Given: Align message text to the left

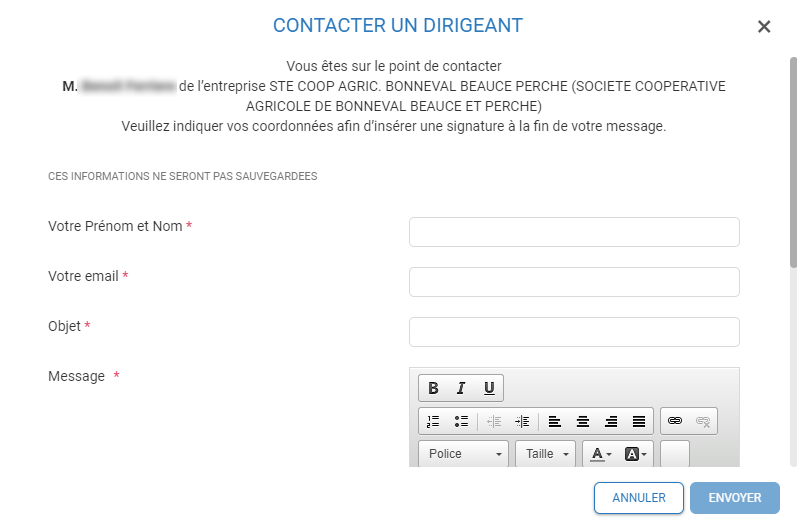Looking at the screenshot, I should point(555,421).
